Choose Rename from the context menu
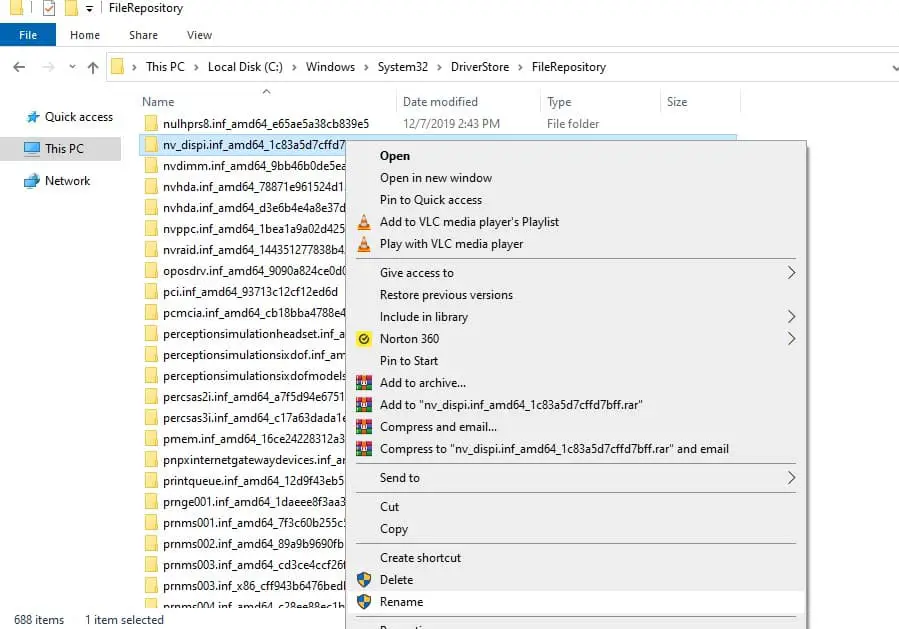Image resolution: width=899 pixels, height=629 pixels. [401, 602]
